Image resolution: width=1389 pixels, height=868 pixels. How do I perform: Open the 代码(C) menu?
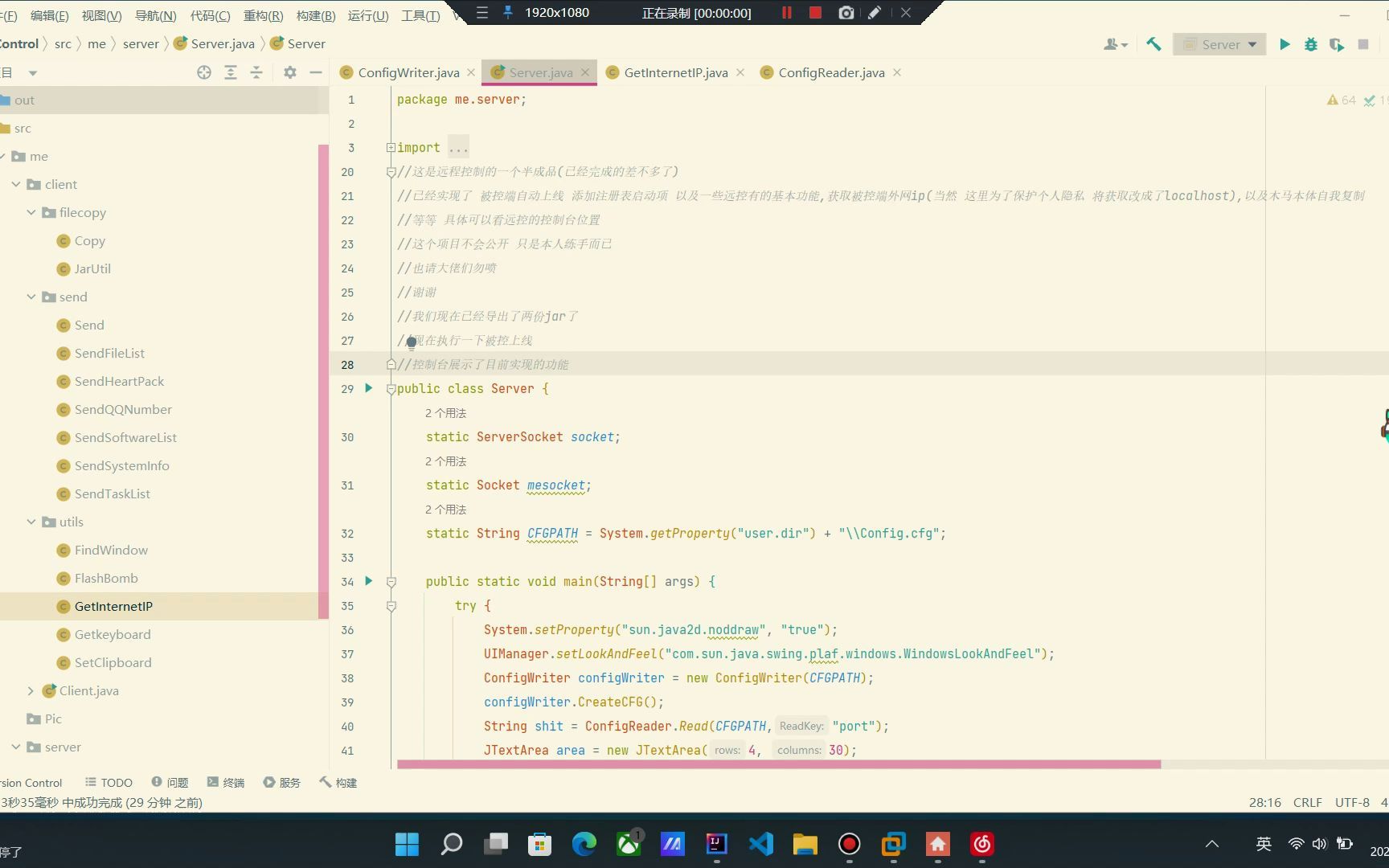tap(210, 15)
